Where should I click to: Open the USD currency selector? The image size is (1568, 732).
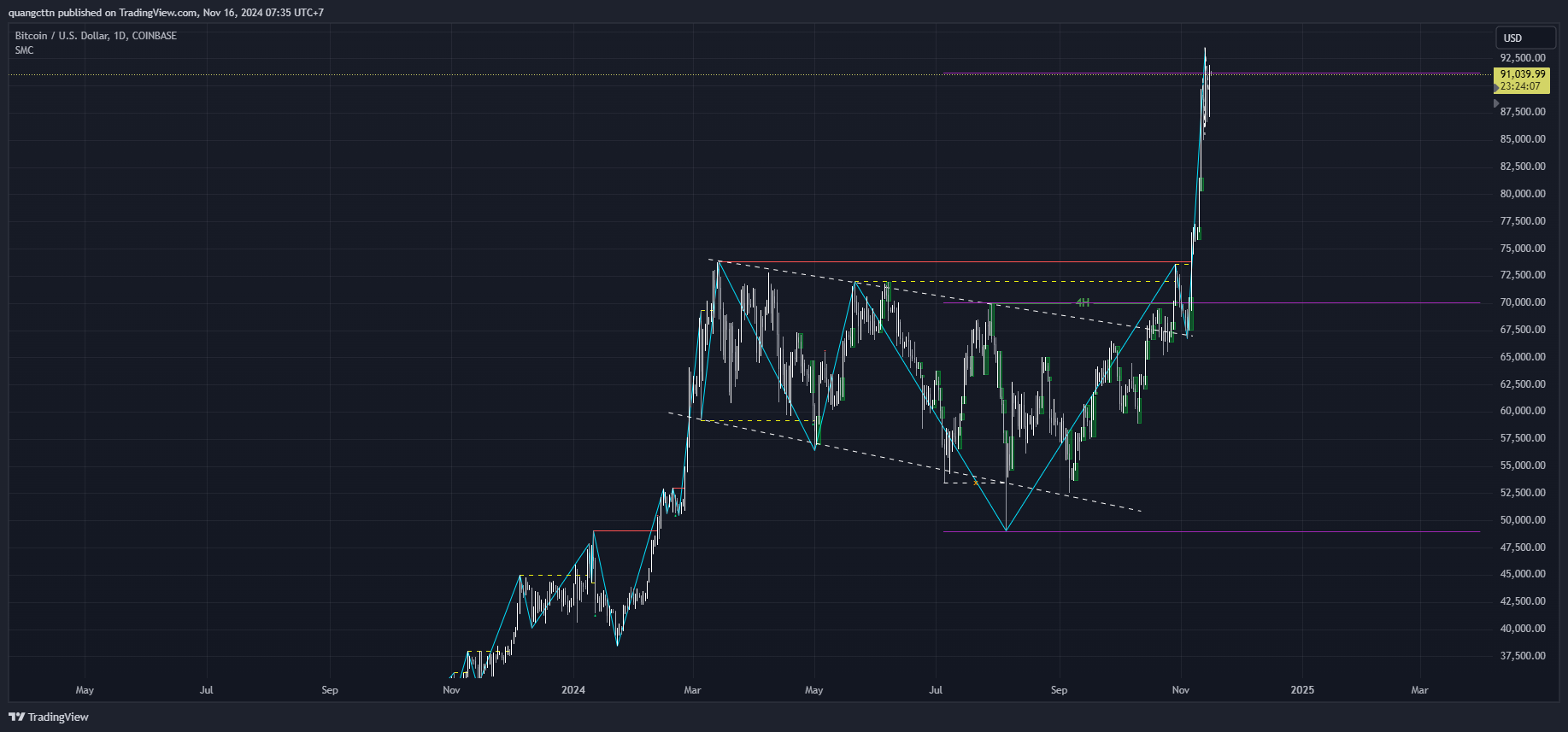click(x=1525, y=38)
